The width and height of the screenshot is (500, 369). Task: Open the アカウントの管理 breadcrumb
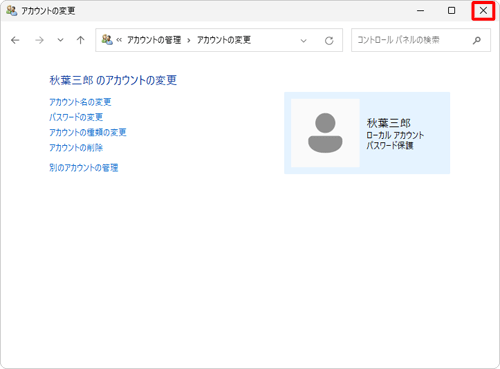pyautogui.click(x=154, y=40)
